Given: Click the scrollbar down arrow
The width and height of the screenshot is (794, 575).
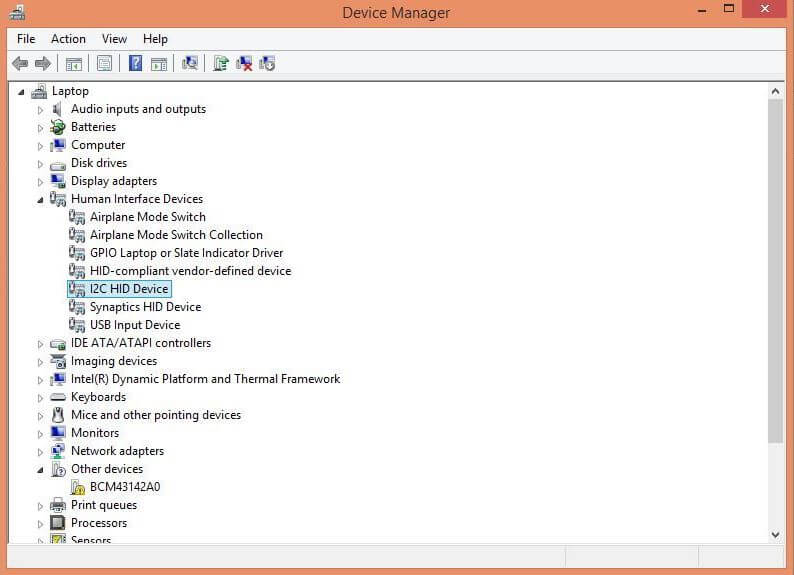Looking at the screenshot, I should (x=775, y=535).
